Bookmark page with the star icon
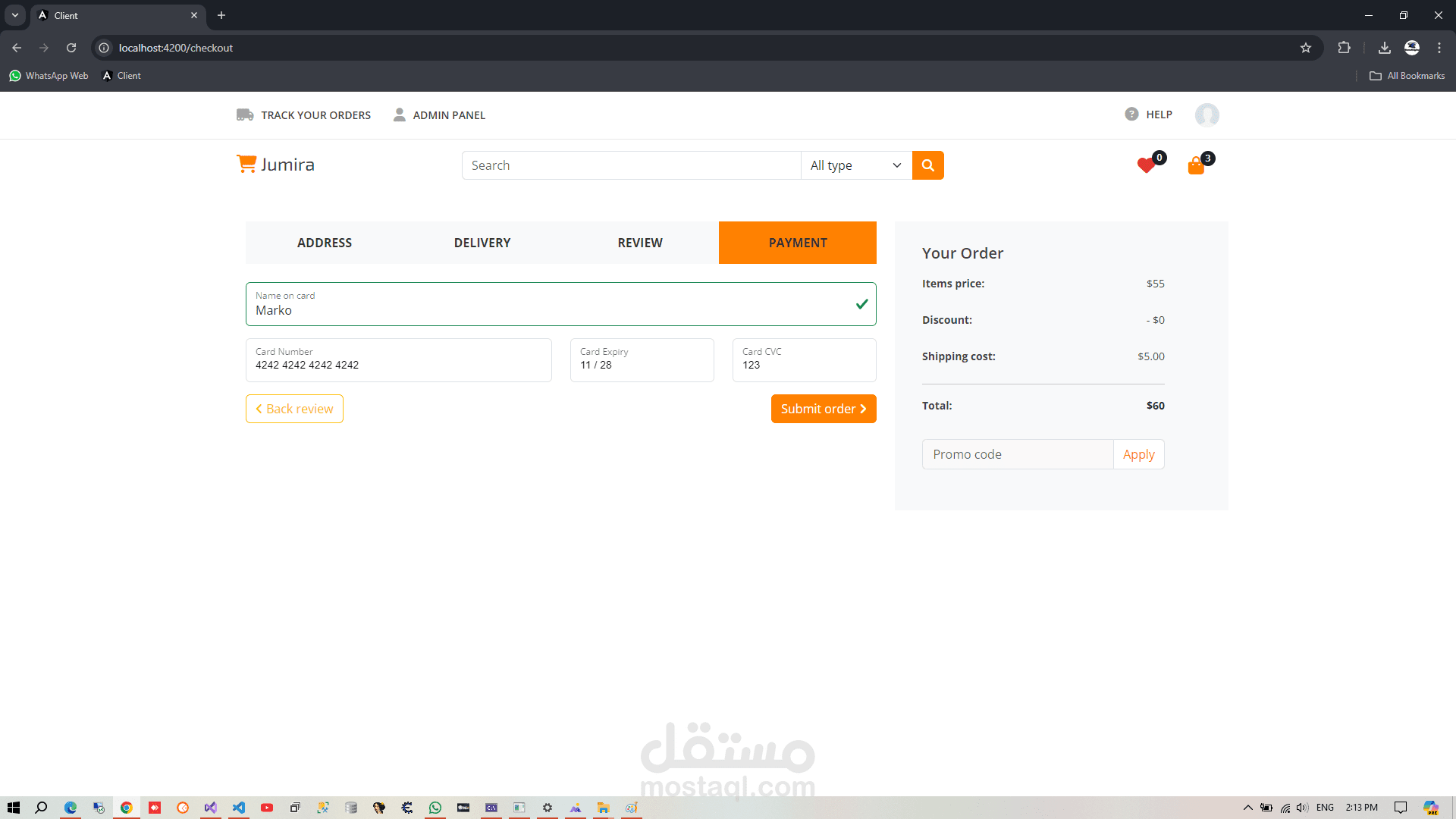Image resolution: width=1456 pixels, height=819 pixels. [1306, 48]
